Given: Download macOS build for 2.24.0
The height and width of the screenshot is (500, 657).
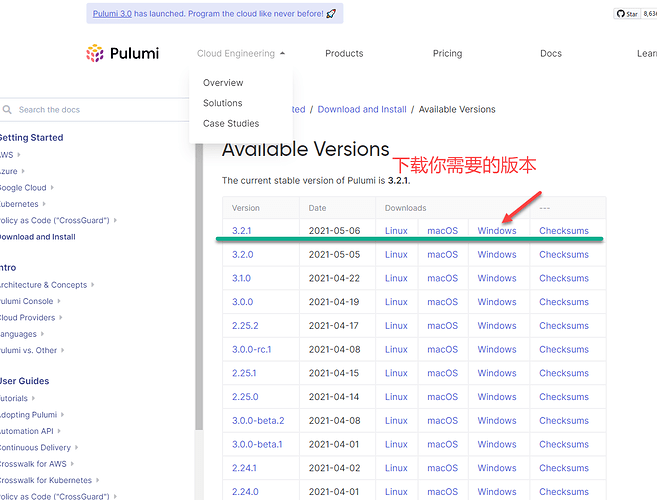Looking at the screenshot, I should tap(442, 492).
